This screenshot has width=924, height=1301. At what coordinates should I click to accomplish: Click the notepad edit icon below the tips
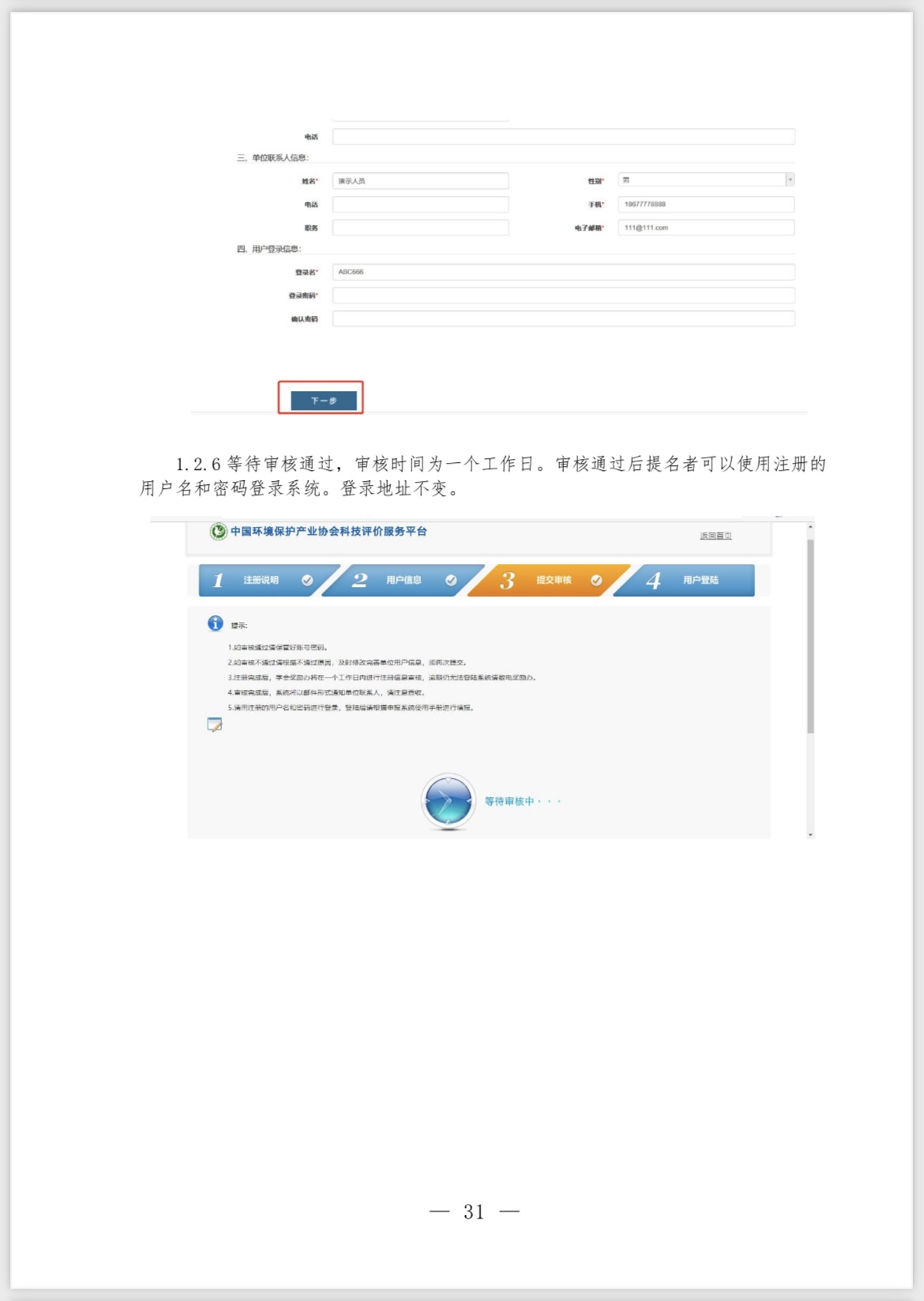tap(215, 724)
